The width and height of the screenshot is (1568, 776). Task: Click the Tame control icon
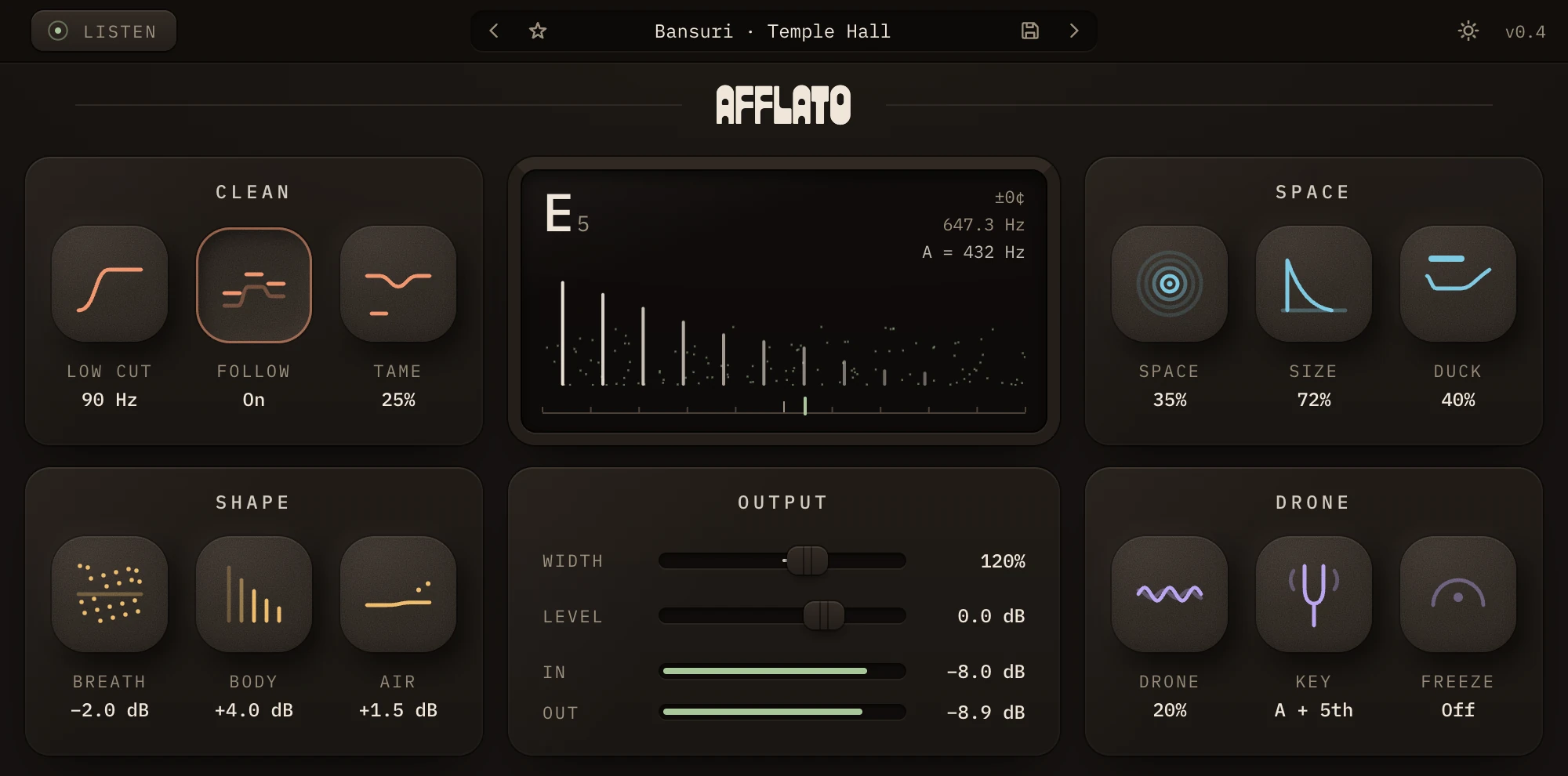(398, 285)
